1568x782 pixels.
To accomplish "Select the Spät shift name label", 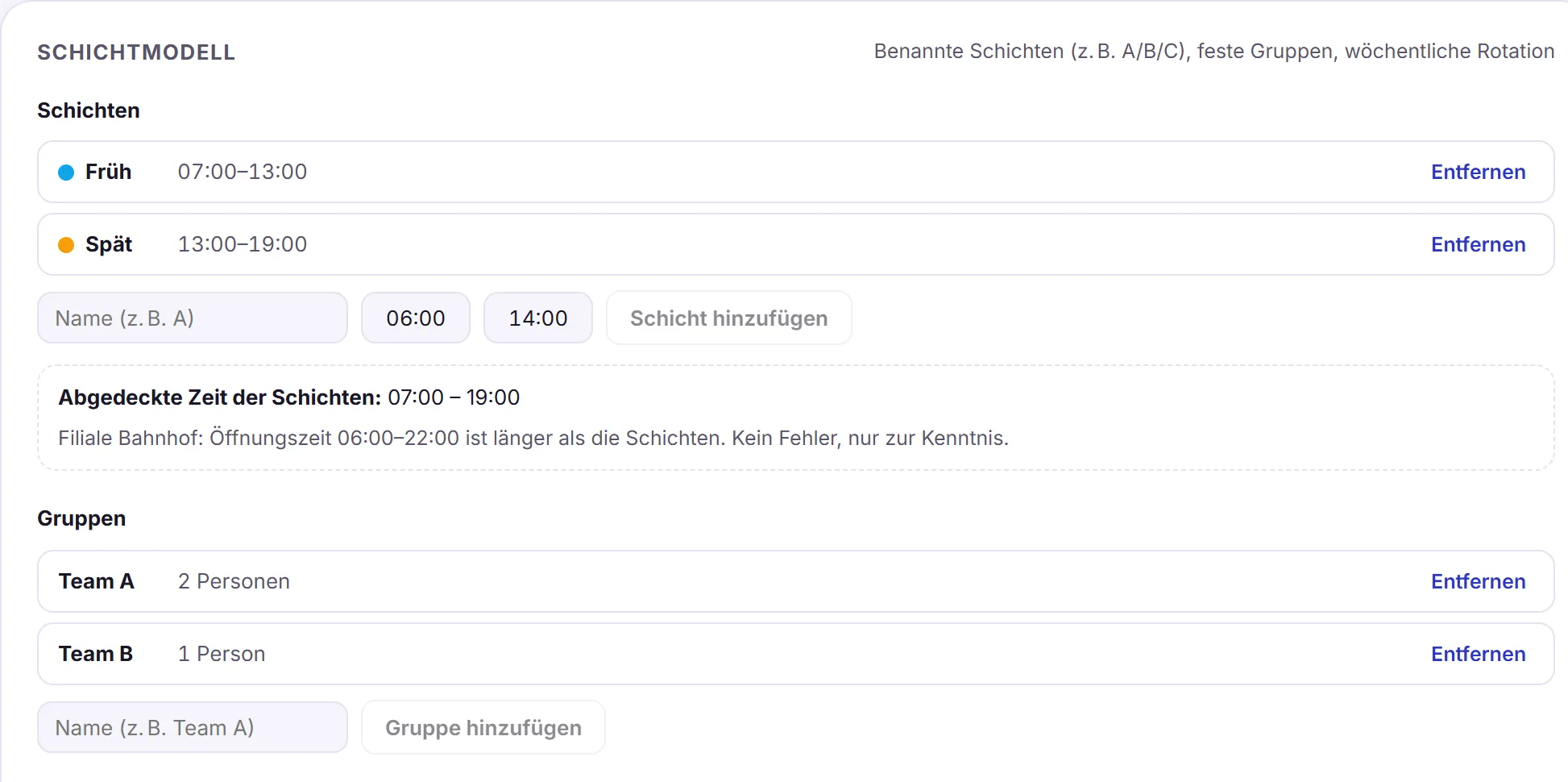I will pos(109,244).
